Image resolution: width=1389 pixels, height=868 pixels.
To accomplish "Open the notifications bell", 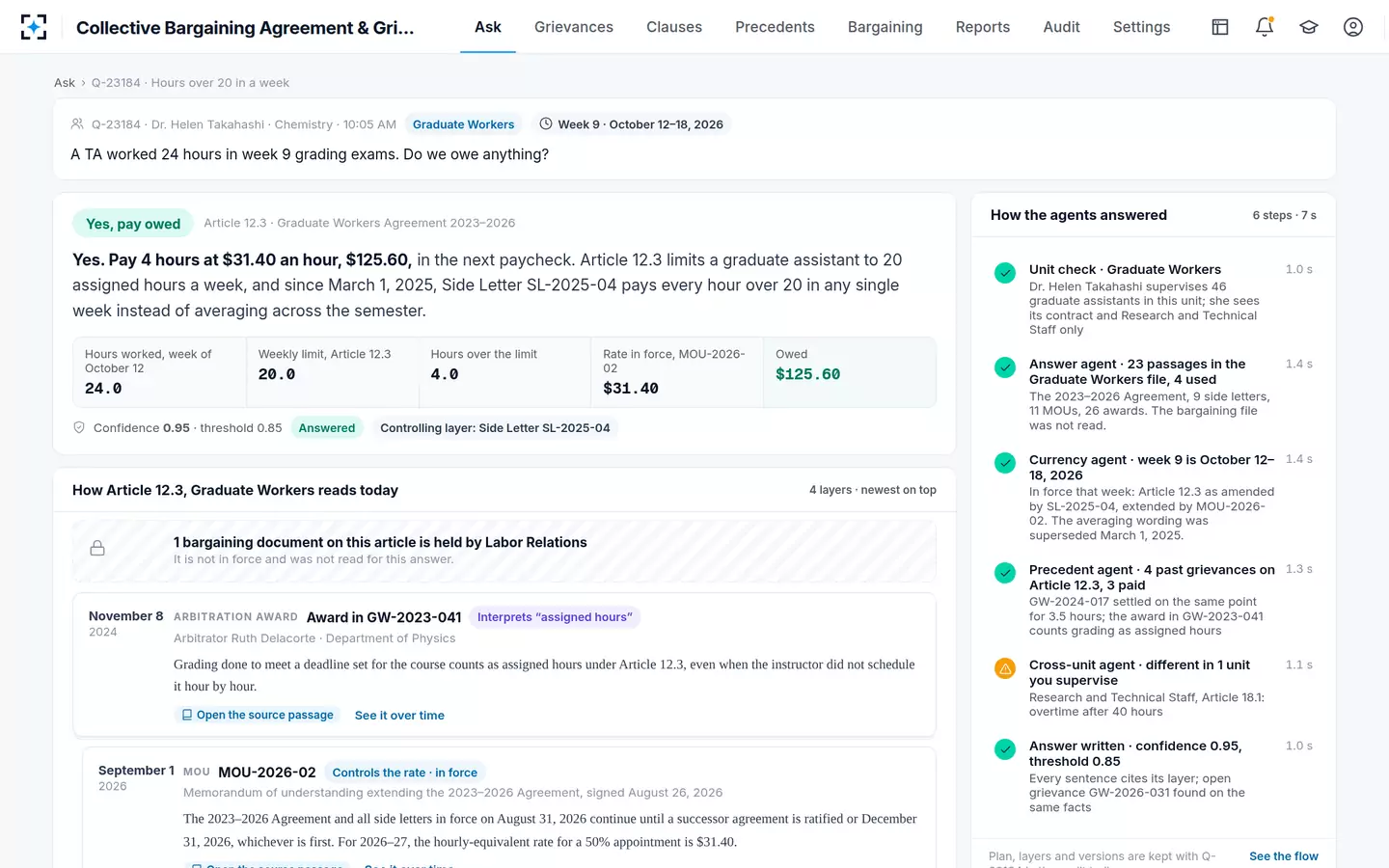I will (1265, 27).
